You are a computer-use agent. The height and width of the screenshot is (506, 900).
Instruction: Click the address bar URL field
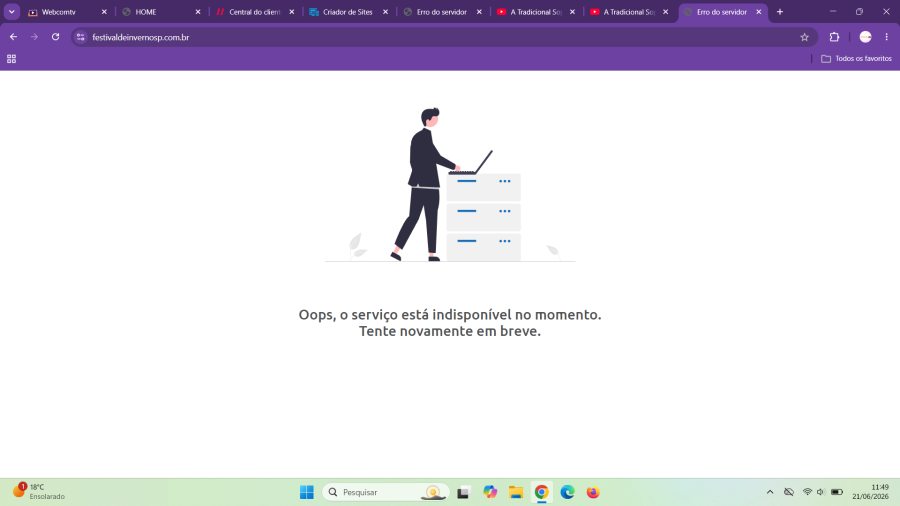point(442,37)
